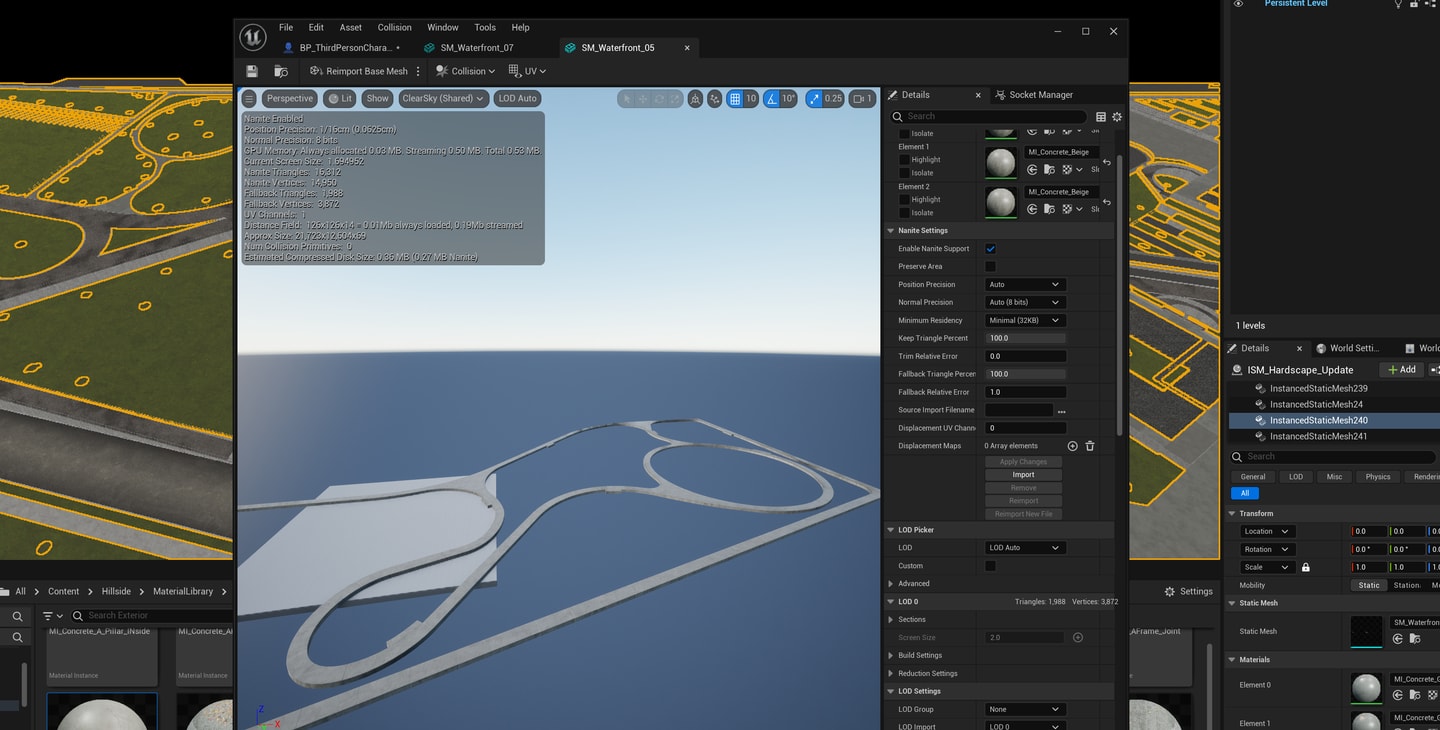This screenshot has height=730, width=1440.
Task: Switch Details panel to property matrix view
Action: tap(1101, 117)
